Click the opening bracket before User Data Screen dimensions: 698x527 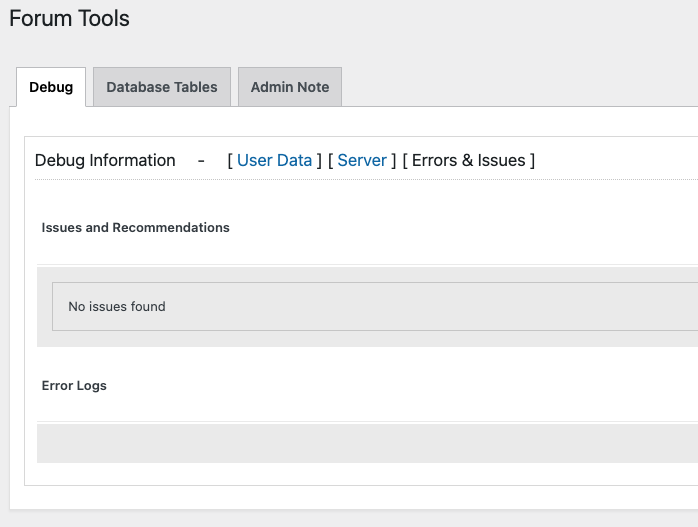point(230,160)
